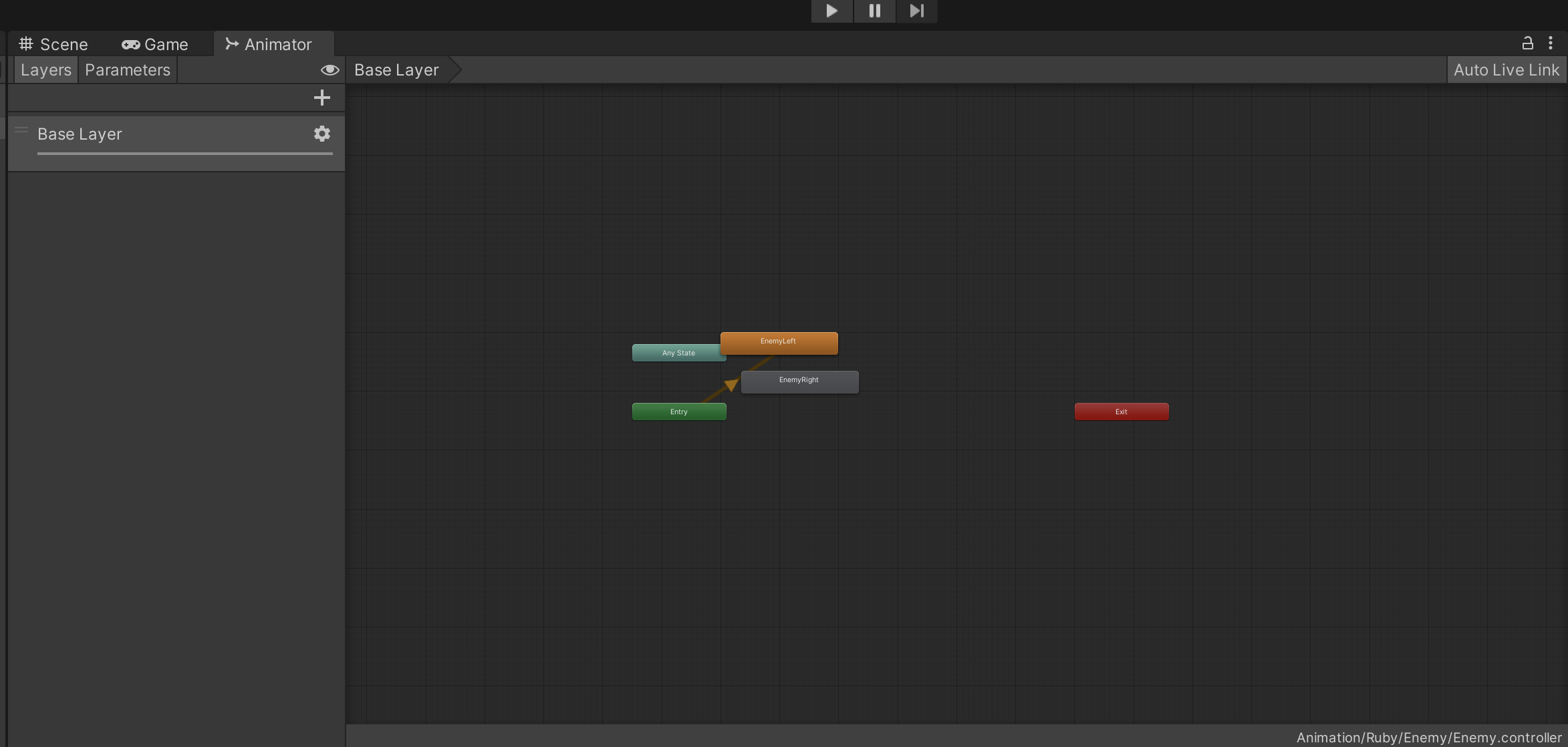Toggle Auto Live Link
The height and width of the screenshot is (747, 1568).
[1507, 69]
